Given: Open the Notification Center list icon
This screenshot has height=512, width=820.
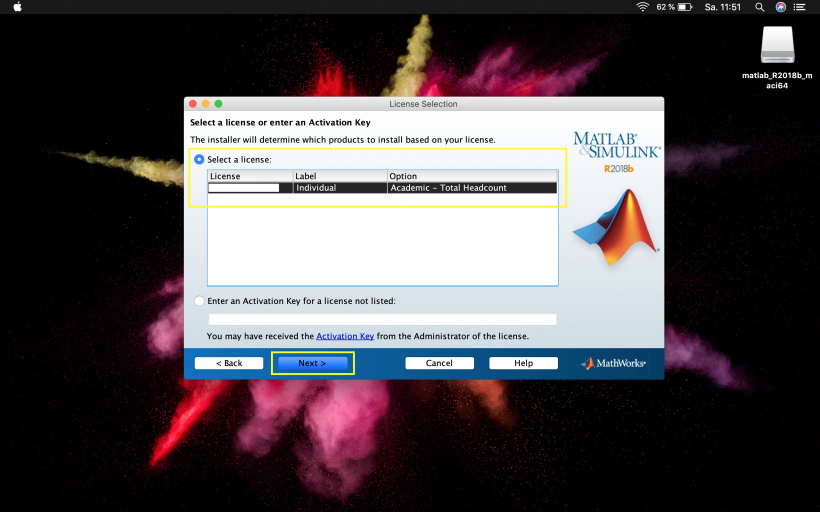Looking at the screenshot, I should tap(802, 7).
